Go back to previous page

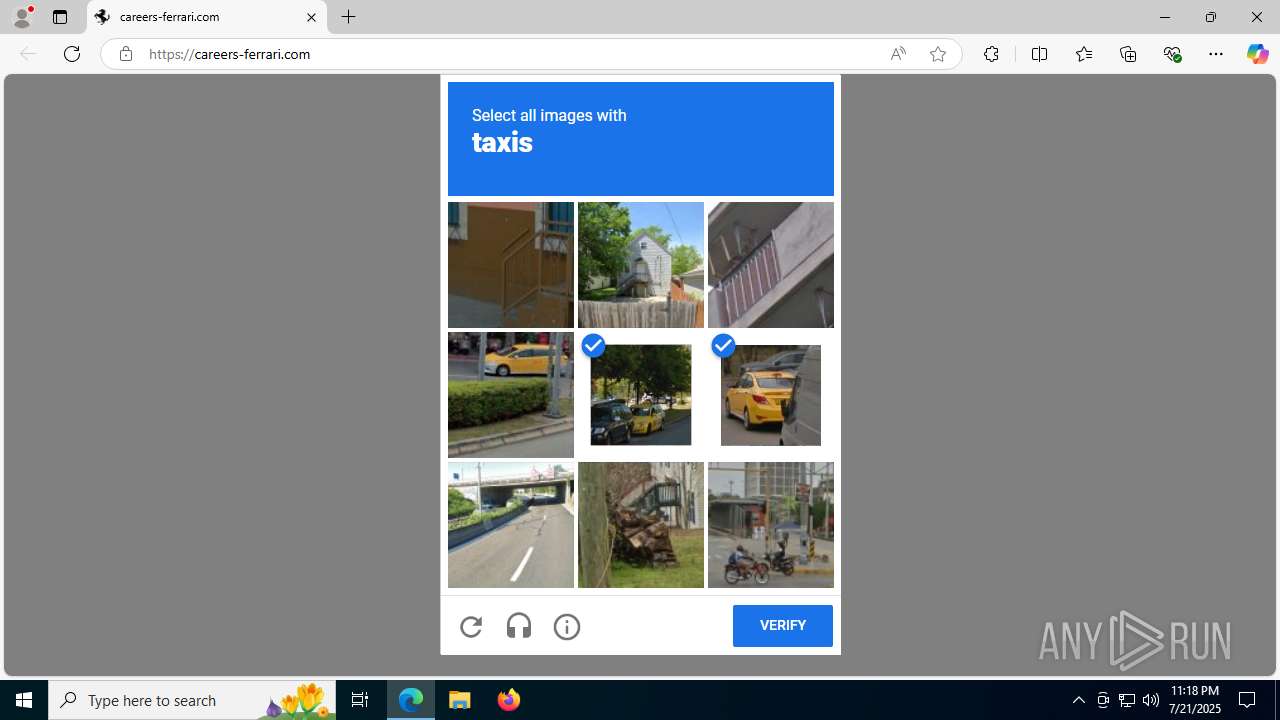tap(28, 54)
